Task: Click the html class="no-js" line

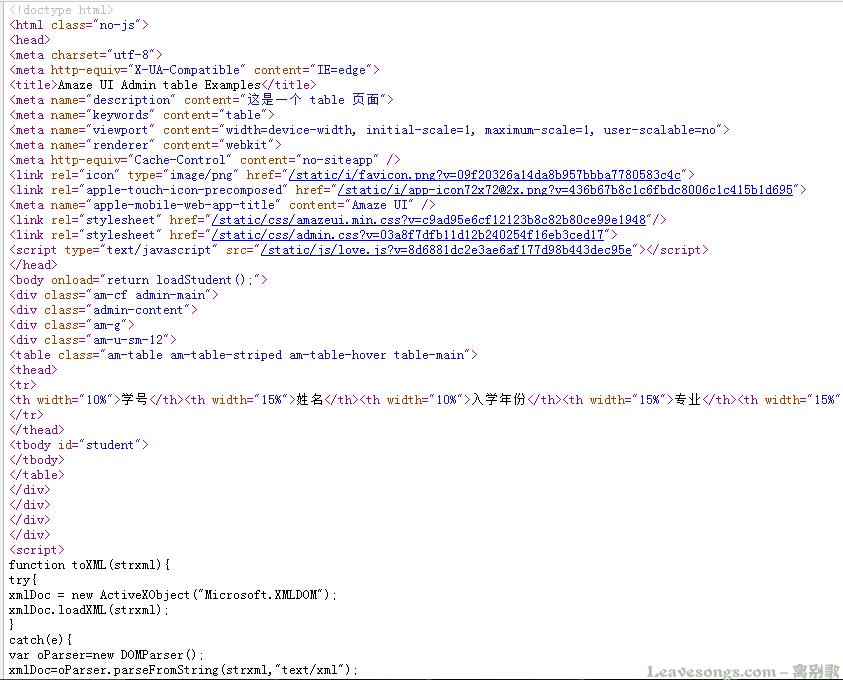Action: point(78,25)
